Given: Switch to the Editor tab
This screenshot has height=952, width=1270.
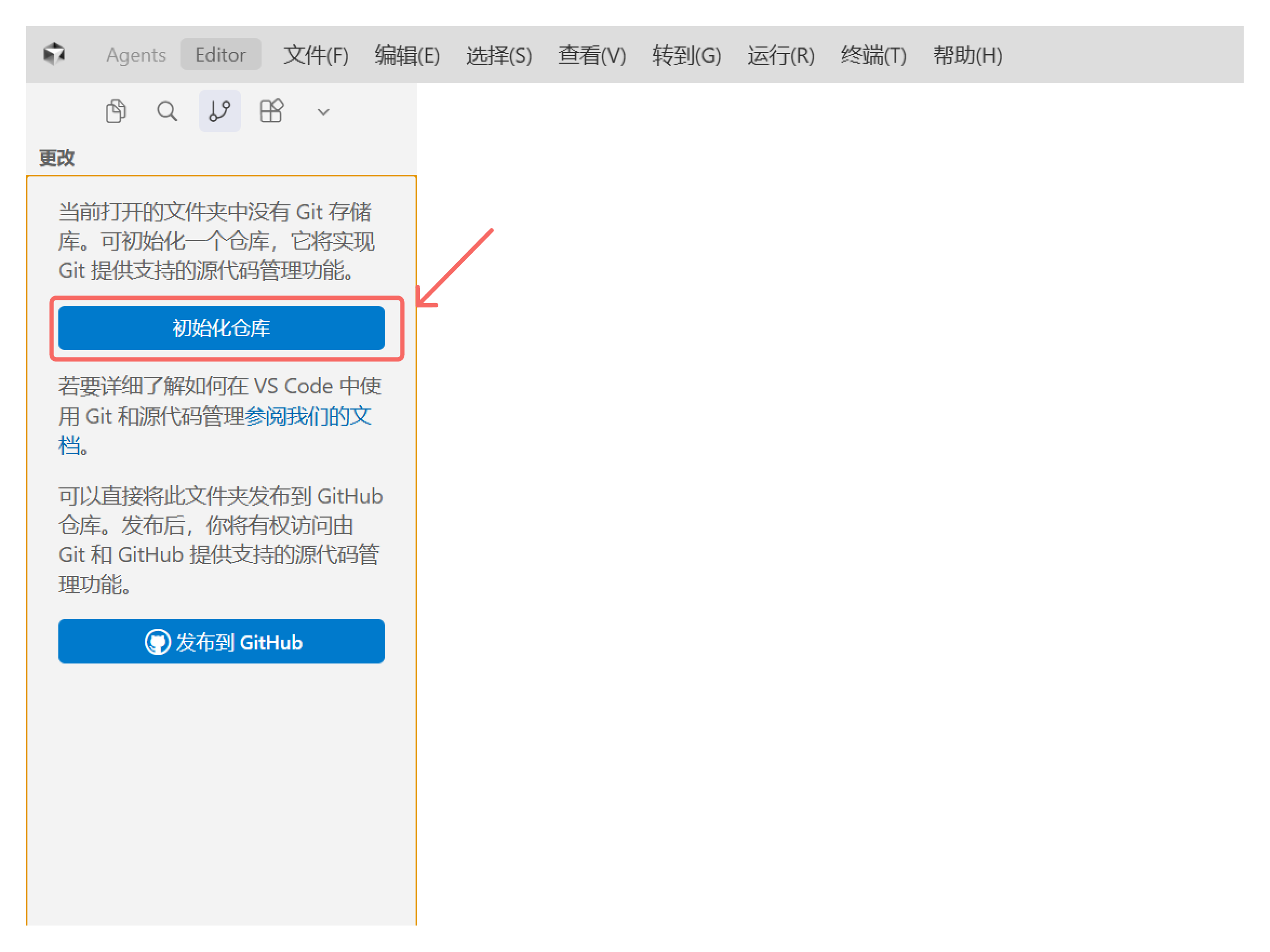Looking at the screenshot, I should pyautogui.click(x=220, y=54).
